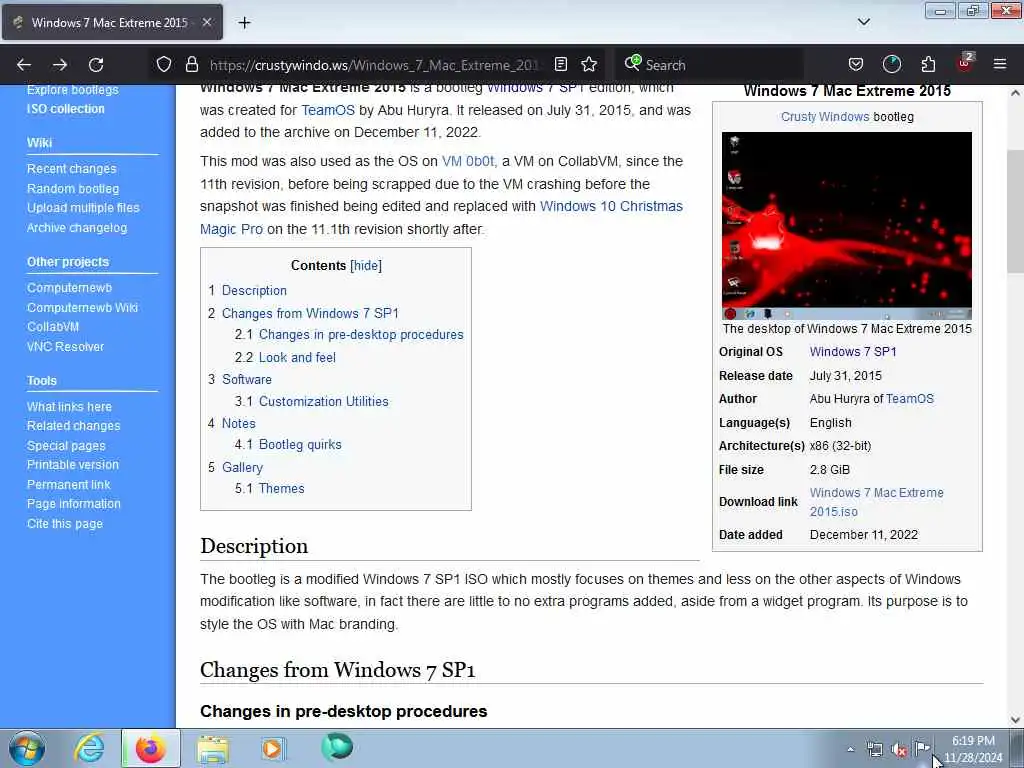This screenshot has height=768, width=1024.
Task: Click the page's vertical scrollbar thumb
Action: (x=1015, y=212)
